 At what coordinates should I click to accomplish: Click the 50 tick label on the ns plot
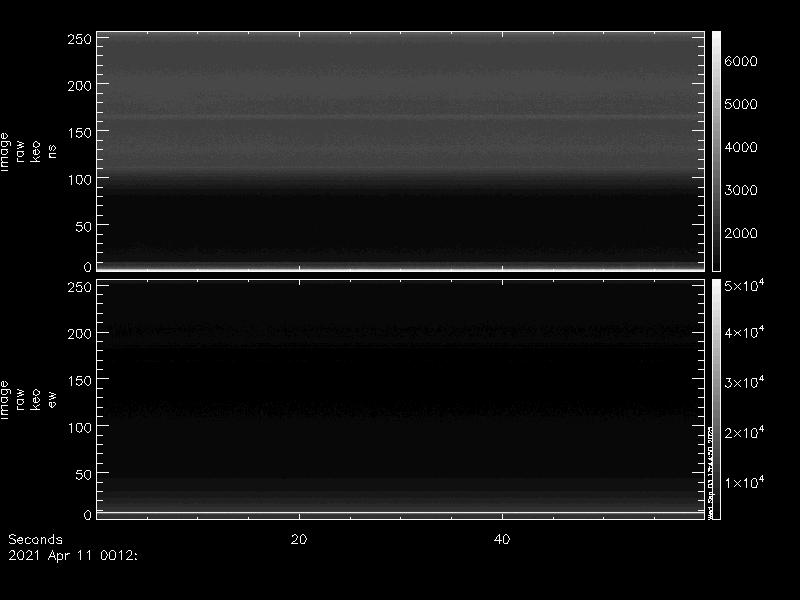click(x=83, y=227)
